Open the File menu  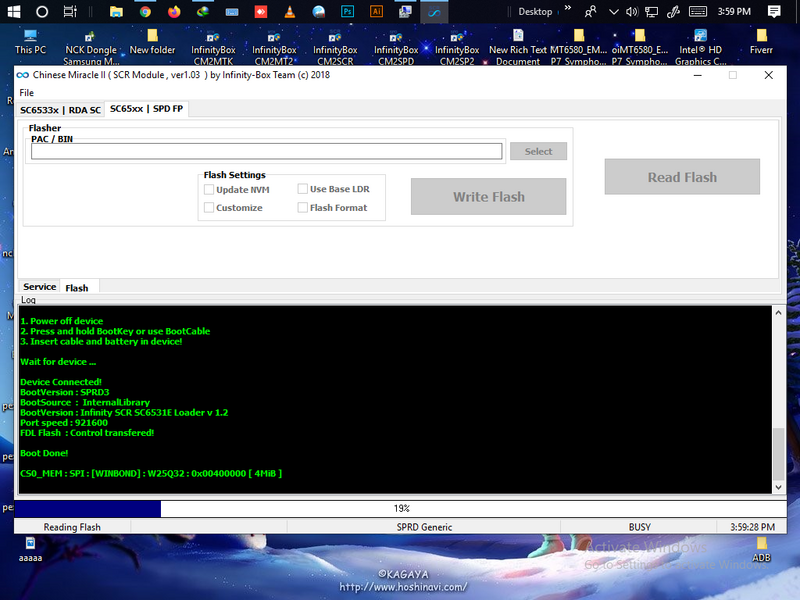[x=27, y=93]
